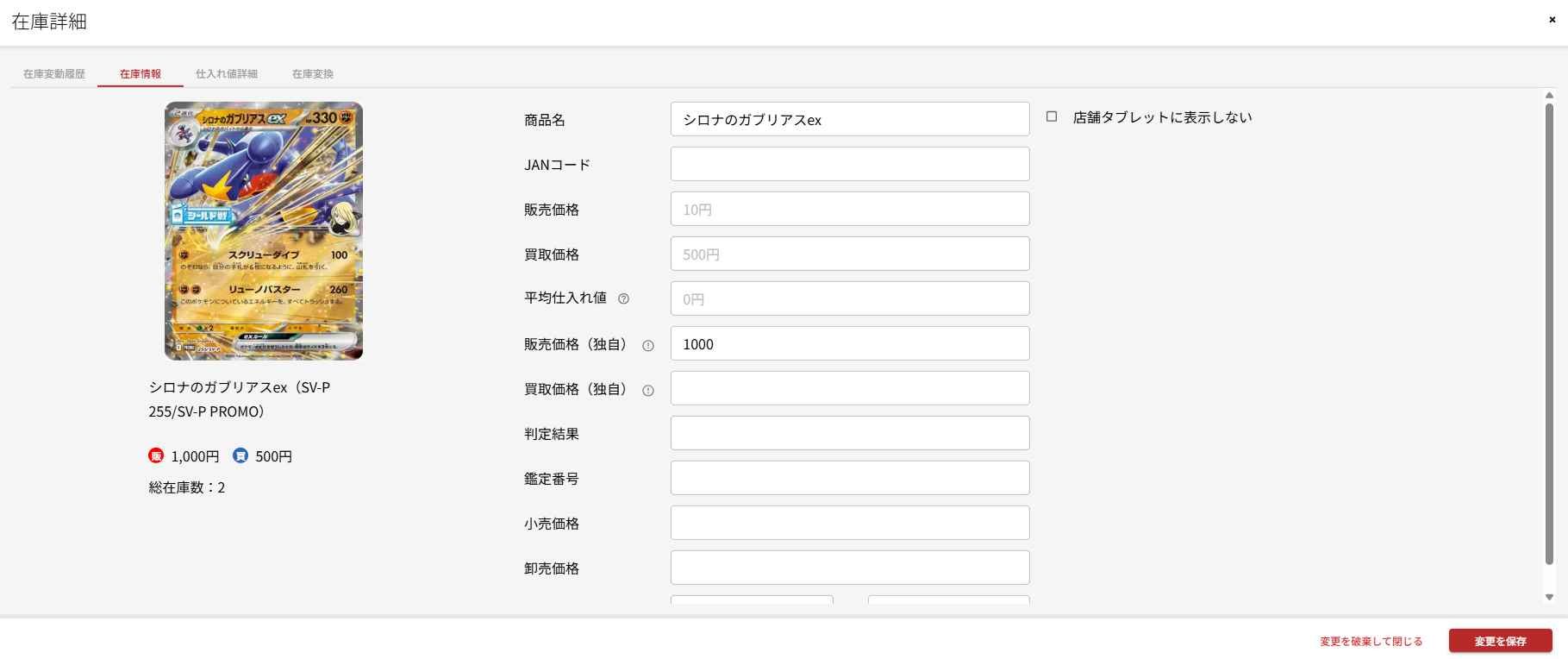Focus the 鑑定番号 input field

pyautogui.click(x=850, y=478)
